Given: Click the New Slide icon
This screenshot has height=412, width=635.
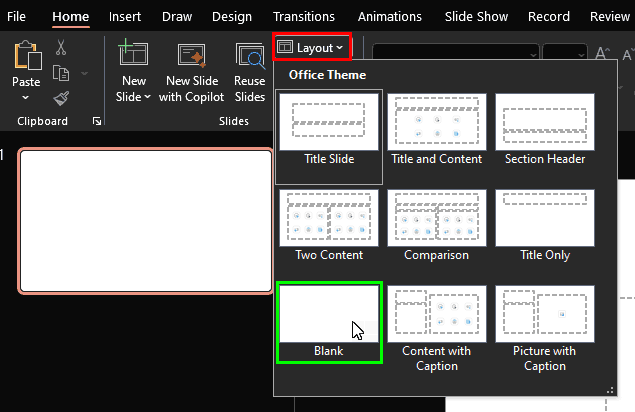Looking at the screenshot, I should (133, 56).
